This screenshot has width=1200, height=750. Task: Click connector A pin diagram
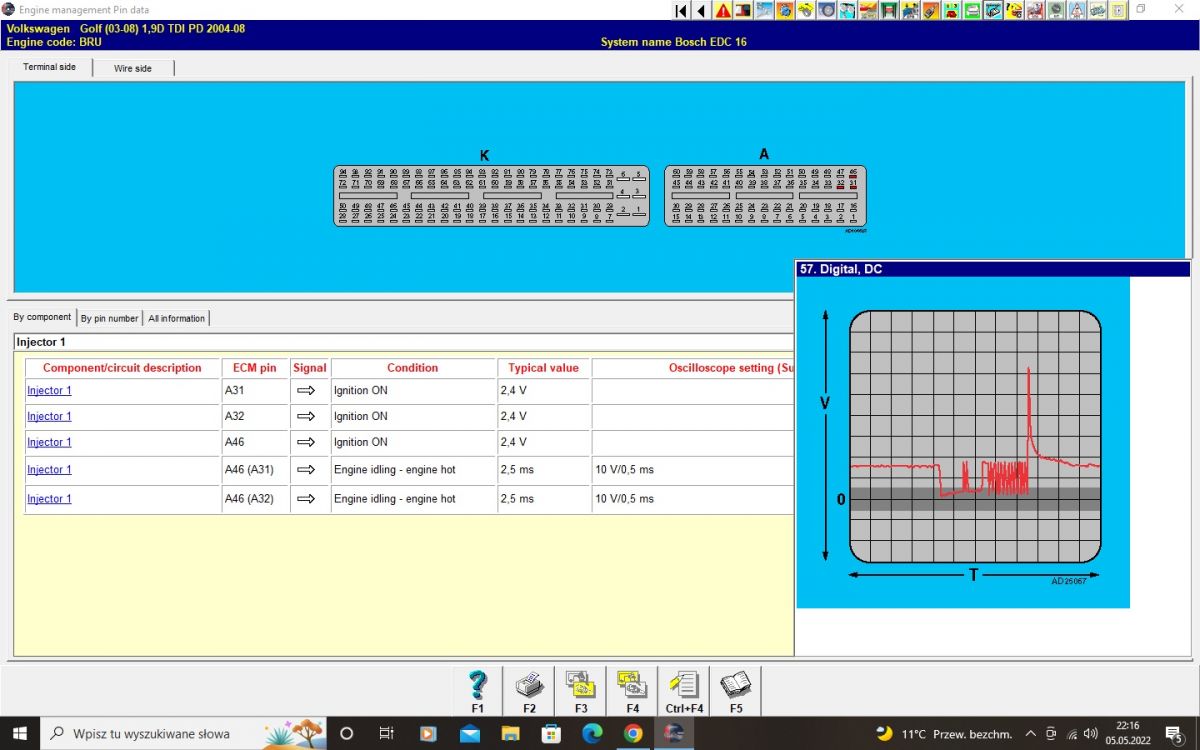[x=765, y=195]
